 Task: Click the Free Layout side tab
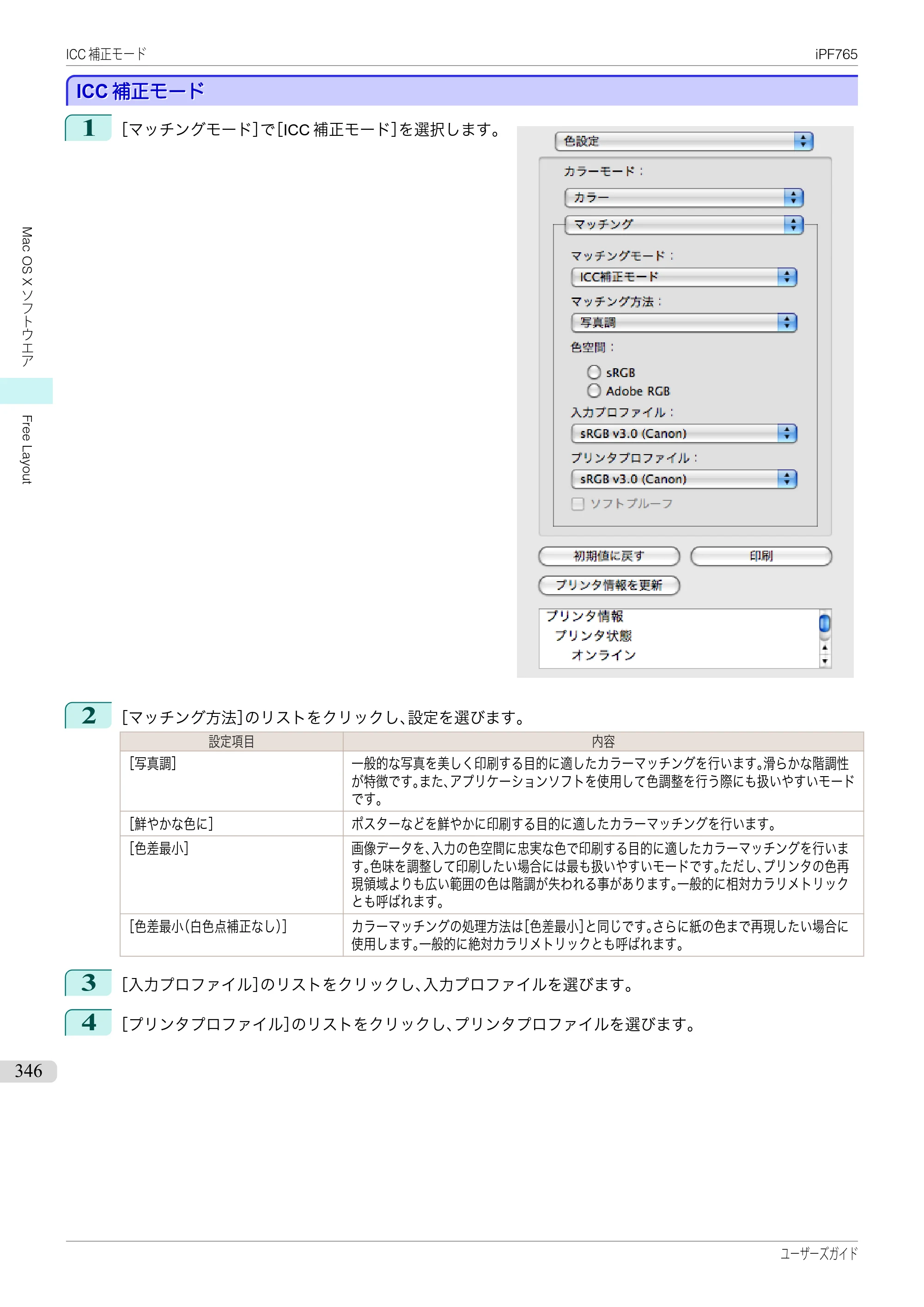[26, 450]
